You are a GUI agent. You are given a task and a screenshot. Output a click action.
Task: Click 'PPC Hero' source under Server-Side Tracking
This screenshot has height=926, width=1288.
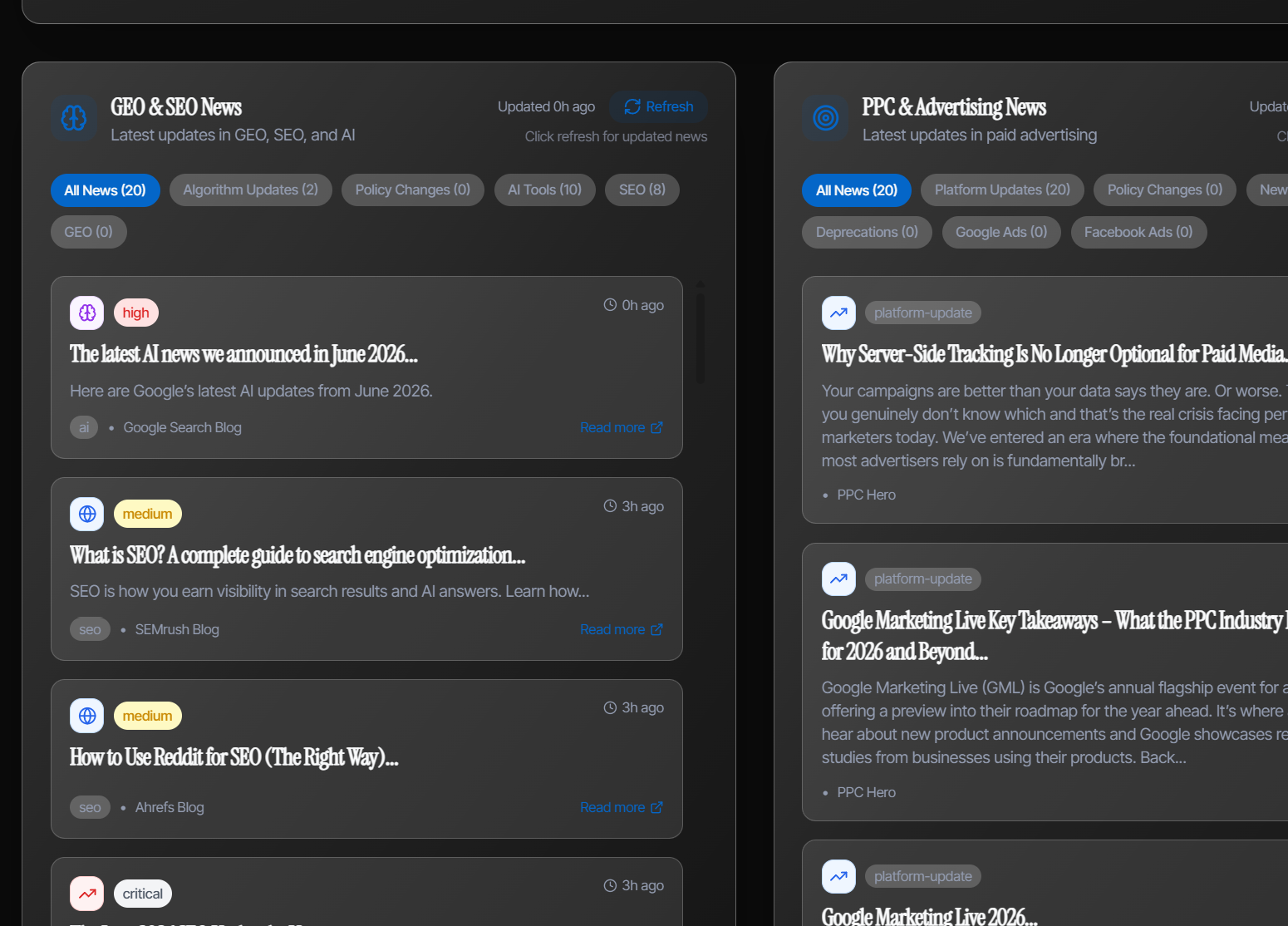tap(867, 495)
